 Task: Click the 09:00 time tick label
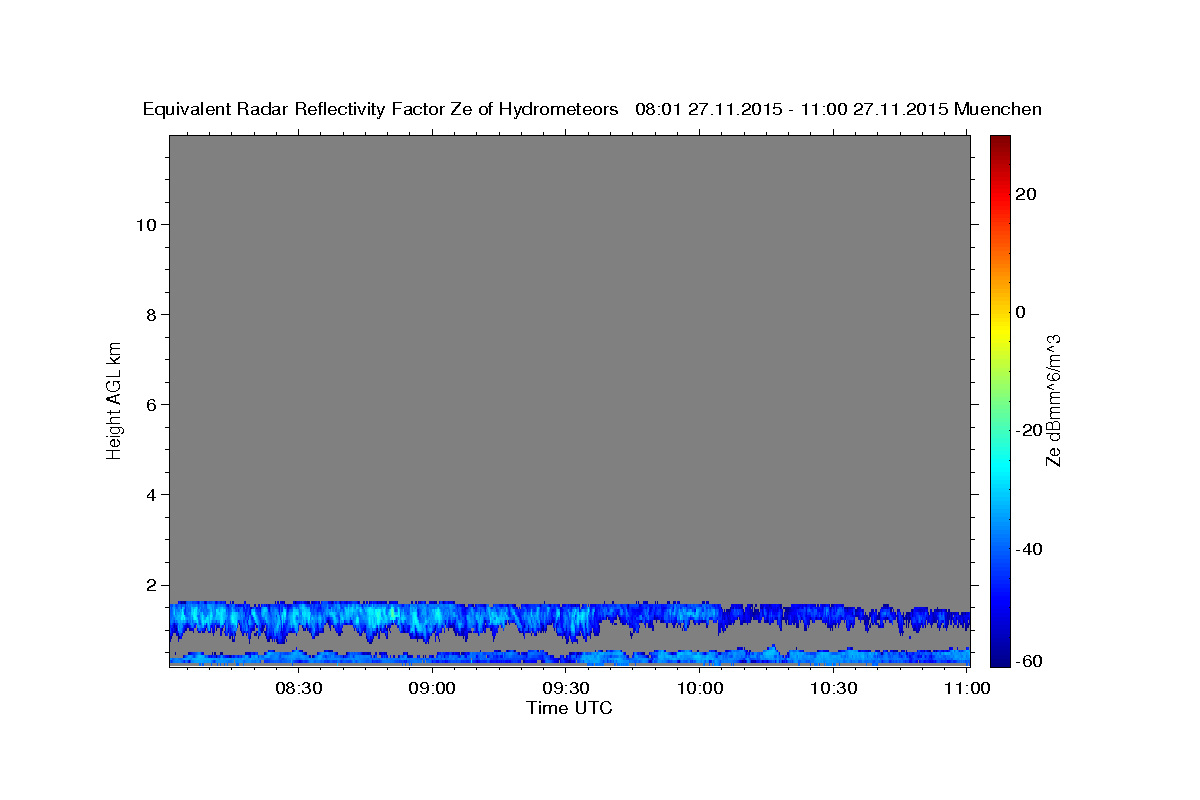pos(432,688)
